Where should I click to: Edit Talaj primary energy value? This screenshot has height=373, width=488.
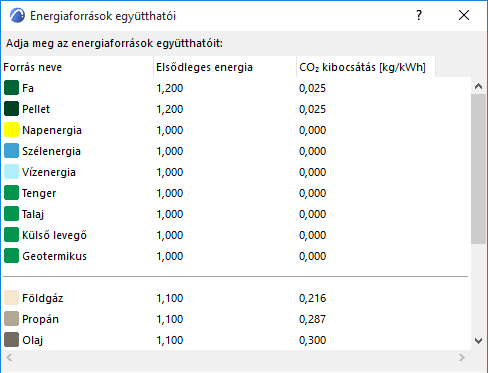pyautogui.click(x=170, y=214)
